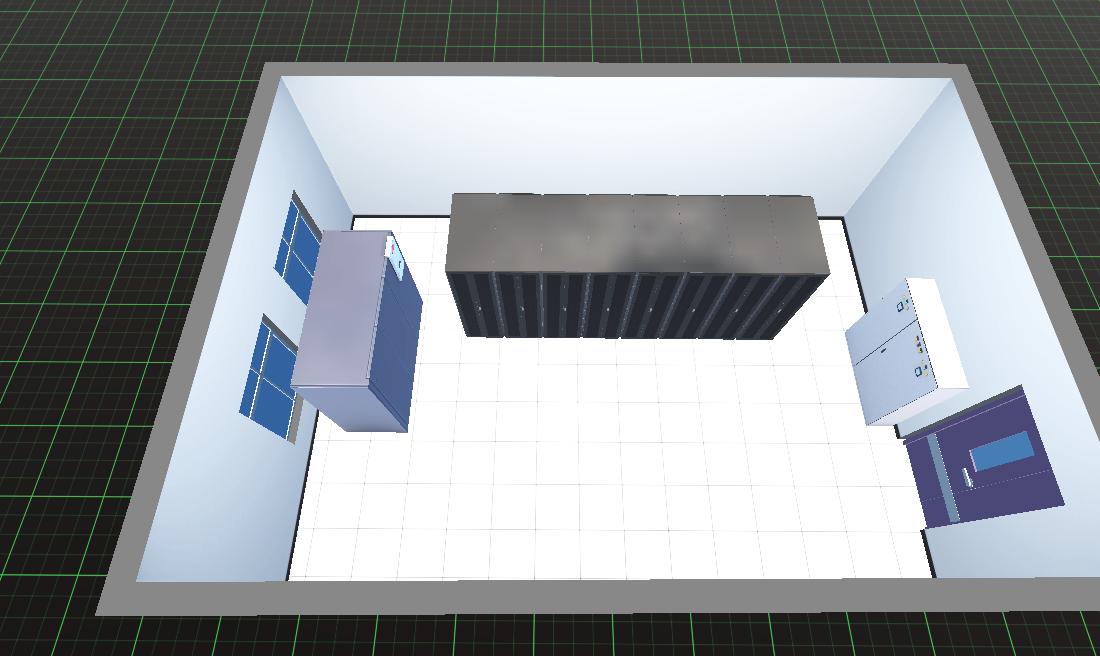1100x656 pixels.
Task: Select the white electrical cabinet on right wall
Action: [x=900, y=350]
